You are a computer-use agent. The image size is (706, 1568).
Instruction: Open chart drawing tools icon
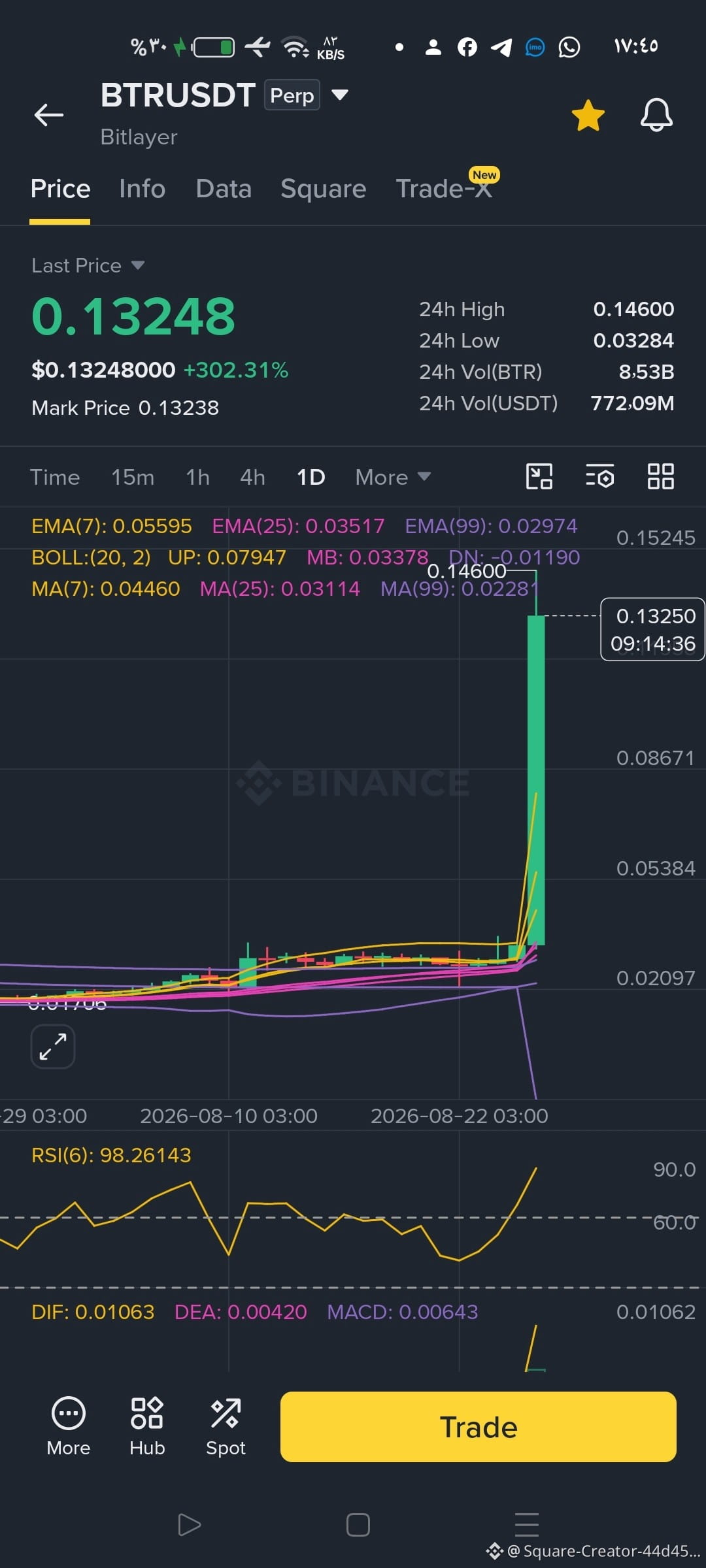pos(539,476)
